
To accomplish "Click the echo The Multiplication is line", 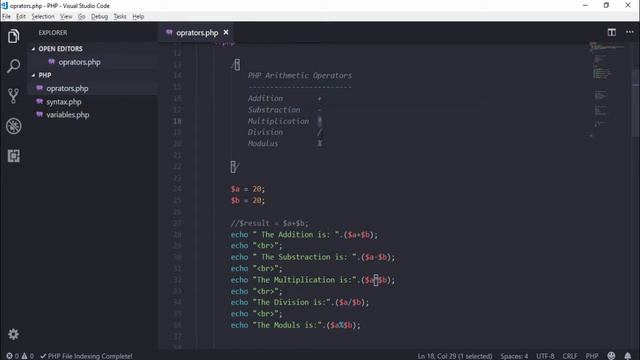I will coord(313,280).
